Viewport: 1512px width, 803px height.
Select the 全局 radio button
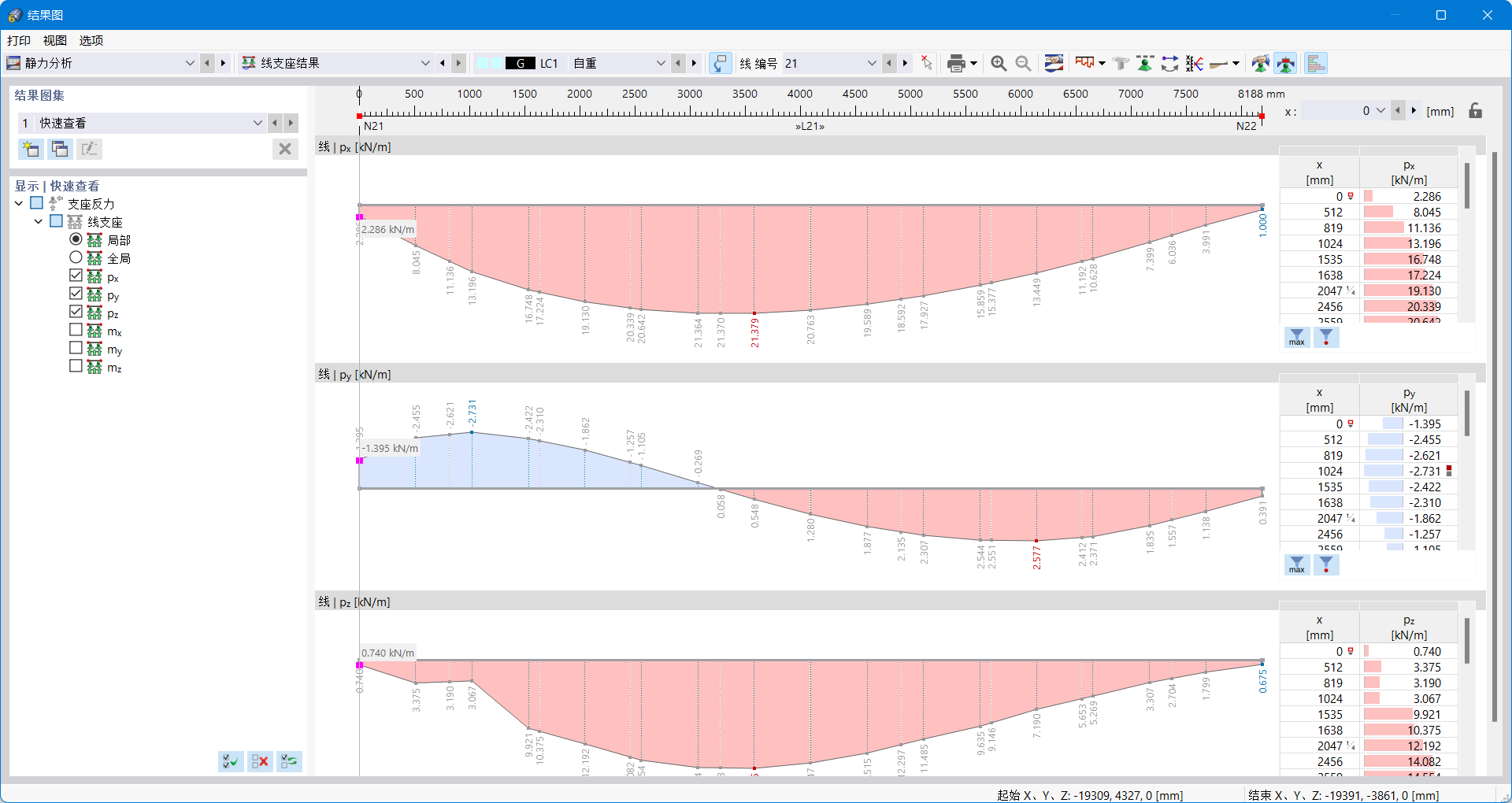point(76,257)
